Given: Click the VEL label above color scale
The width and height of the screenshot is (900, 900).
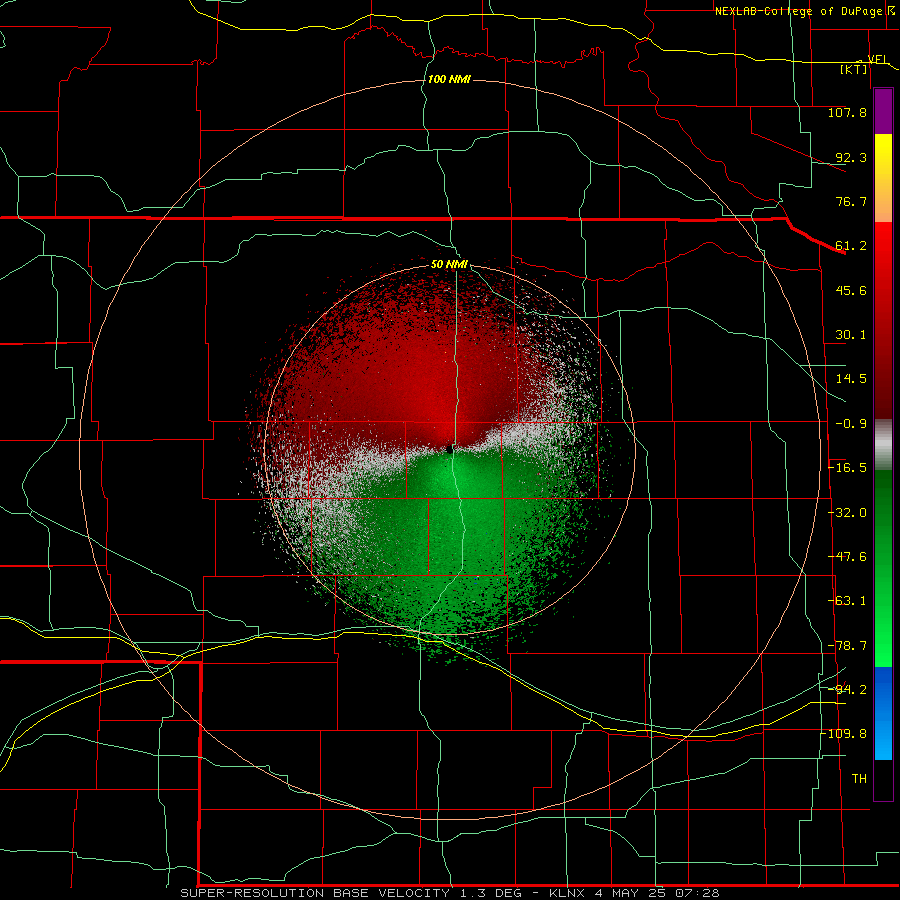Looking at the screenshot, I should 877,59.
